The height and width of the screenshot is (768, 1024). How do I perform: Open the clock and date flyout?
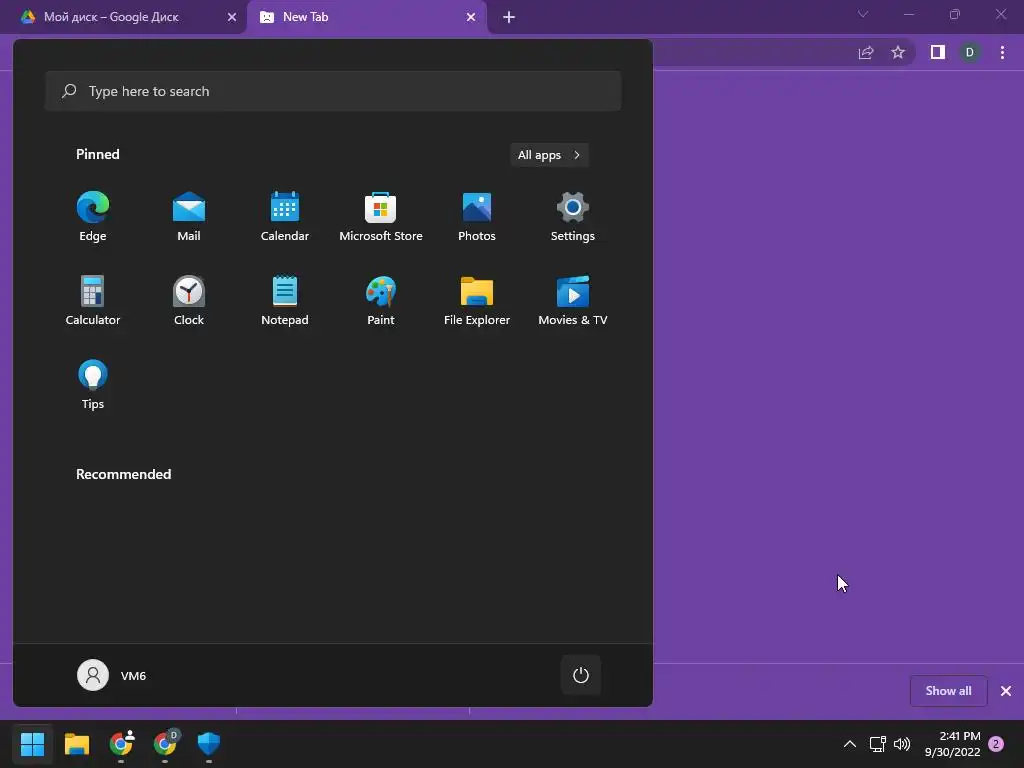(x=952, y=744)
